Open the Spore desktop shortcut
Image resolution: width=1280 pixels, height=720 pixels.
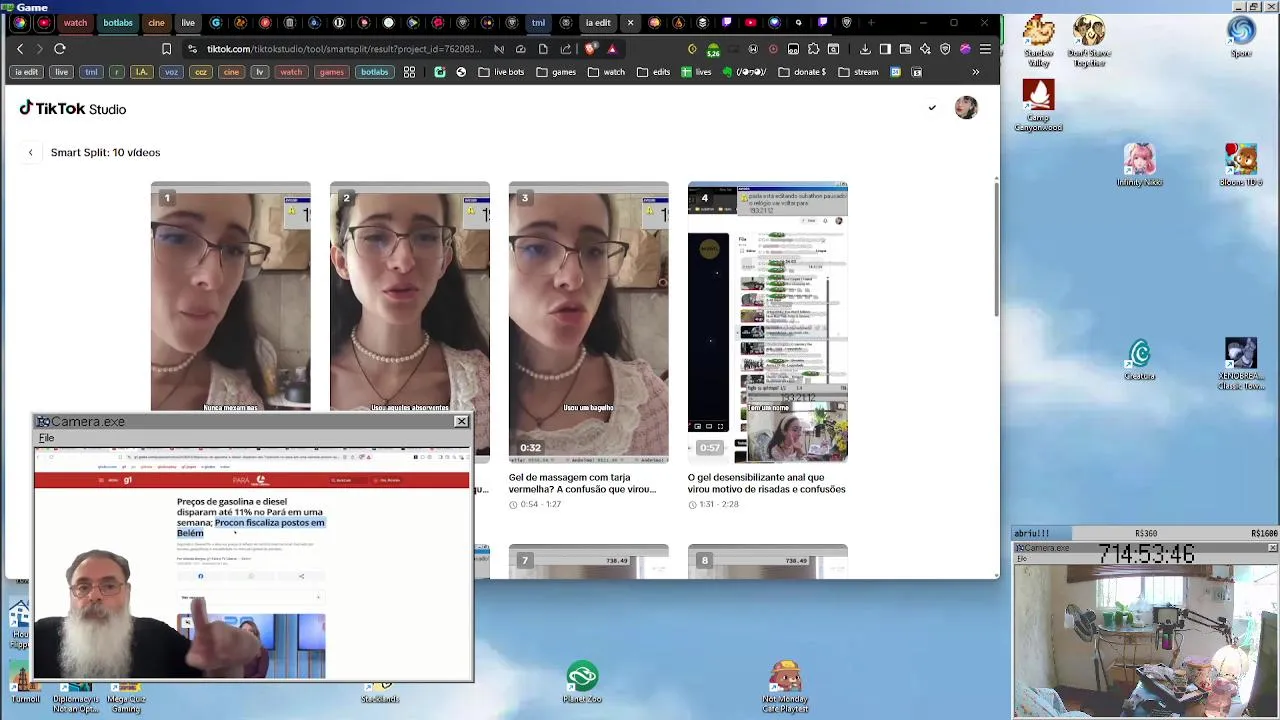(x=1241, y=38)
